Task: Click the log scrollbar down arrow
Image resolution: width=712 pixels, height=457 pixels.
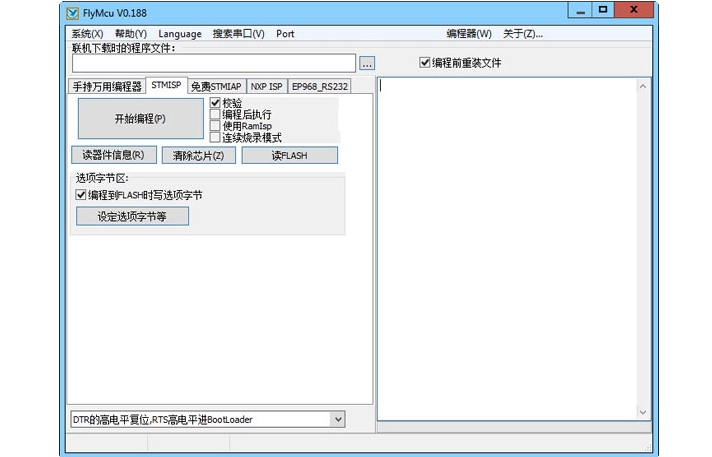Action: 643,412
